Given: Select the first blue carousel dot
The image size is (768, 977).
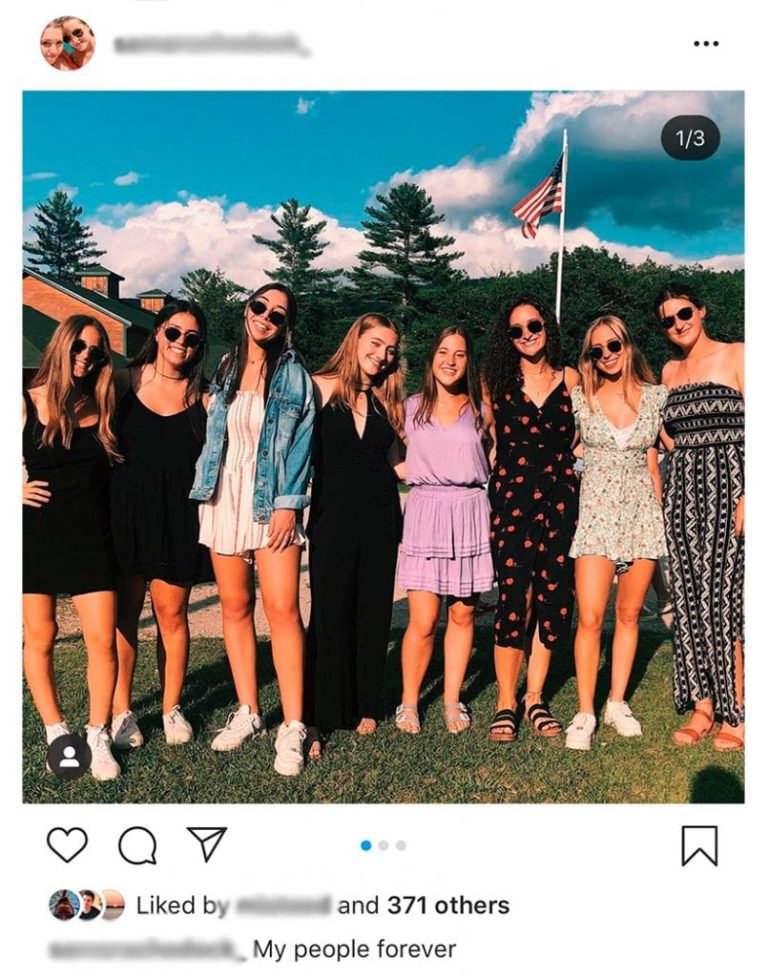Looking at the screenshot, I should pos(366,846).
